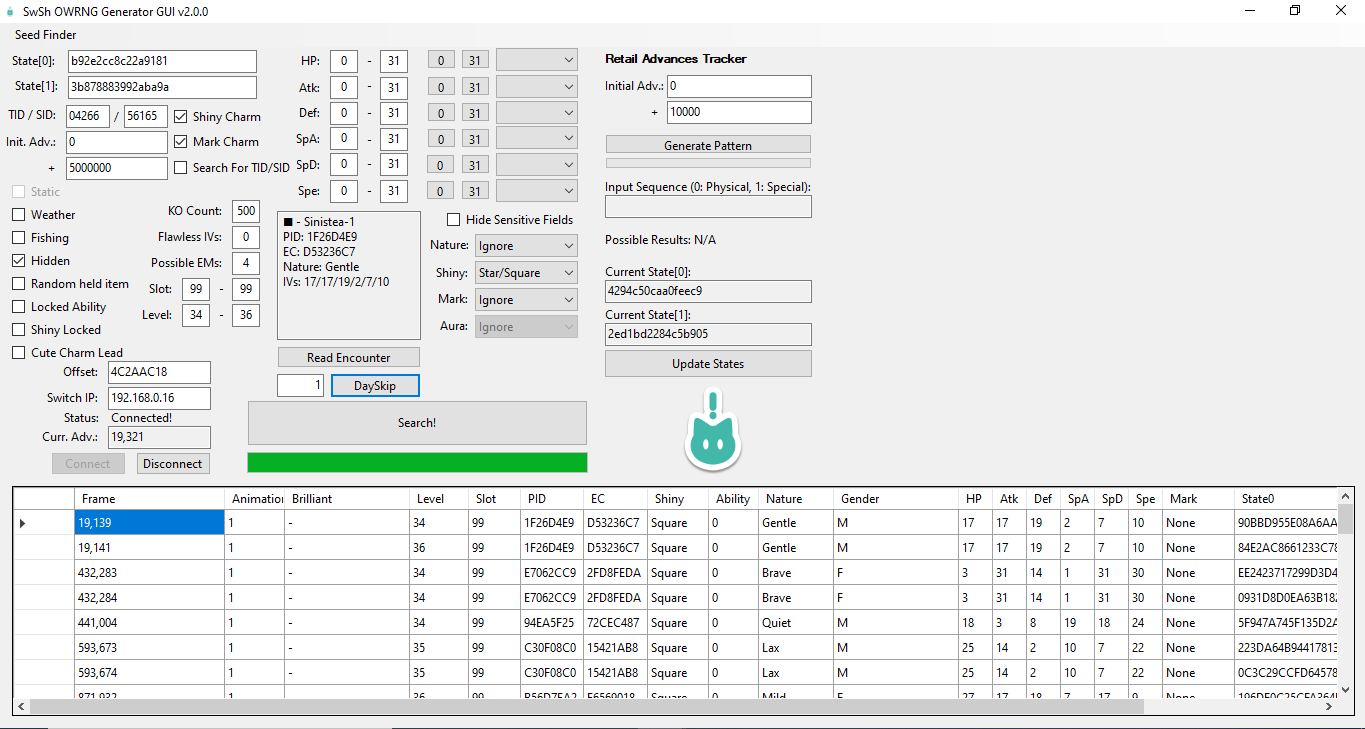The image size is (1365, 729).
Task: Select the Quiet nature cell
Action: click(x=796, y=623)
